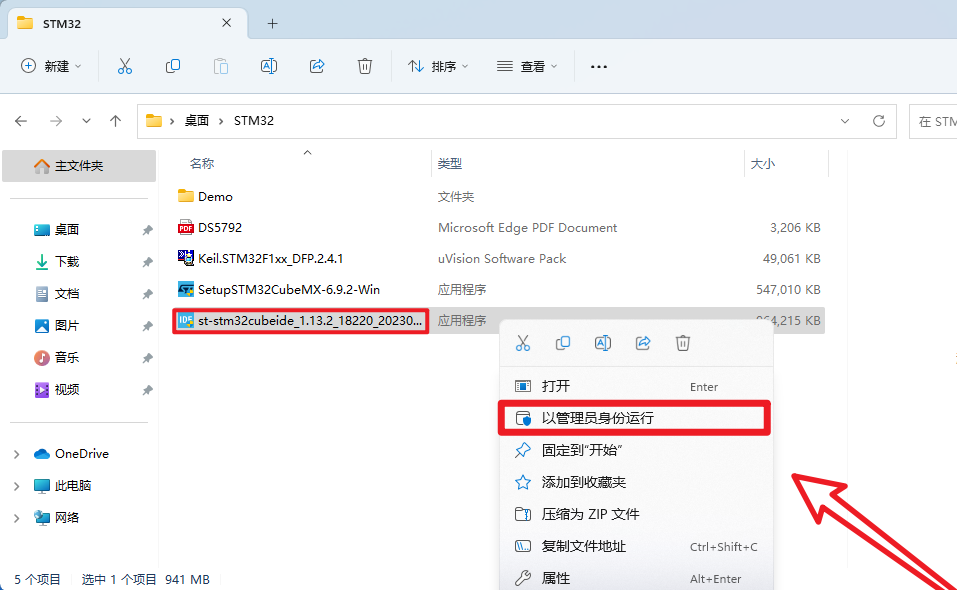Click the Delete trash icon in the context menu
957x590 pixels.
pos(682,343)
